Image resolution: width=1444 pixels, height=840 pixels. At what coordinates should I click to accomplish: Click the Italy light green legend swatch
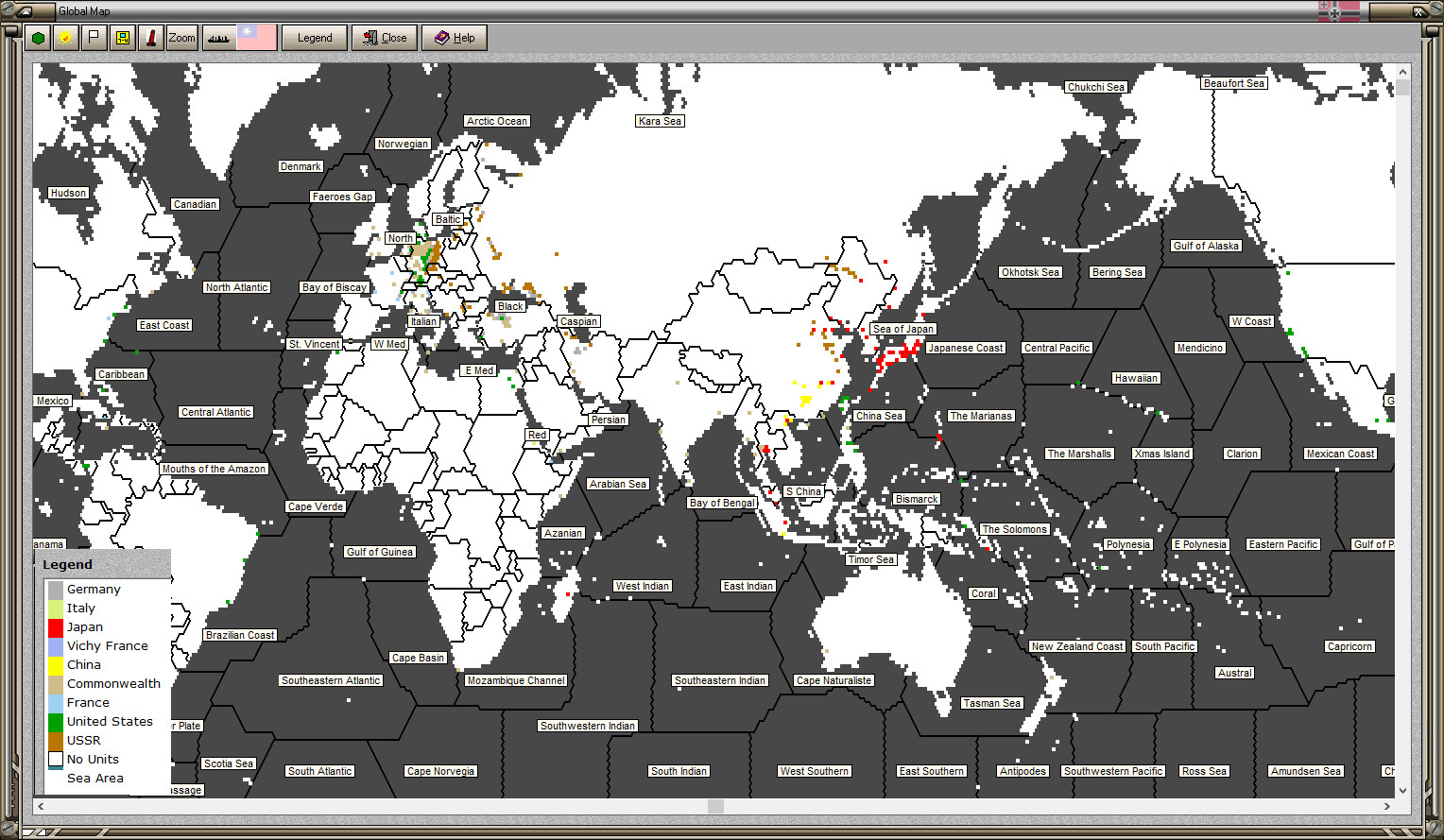click(x=56, y=608)
